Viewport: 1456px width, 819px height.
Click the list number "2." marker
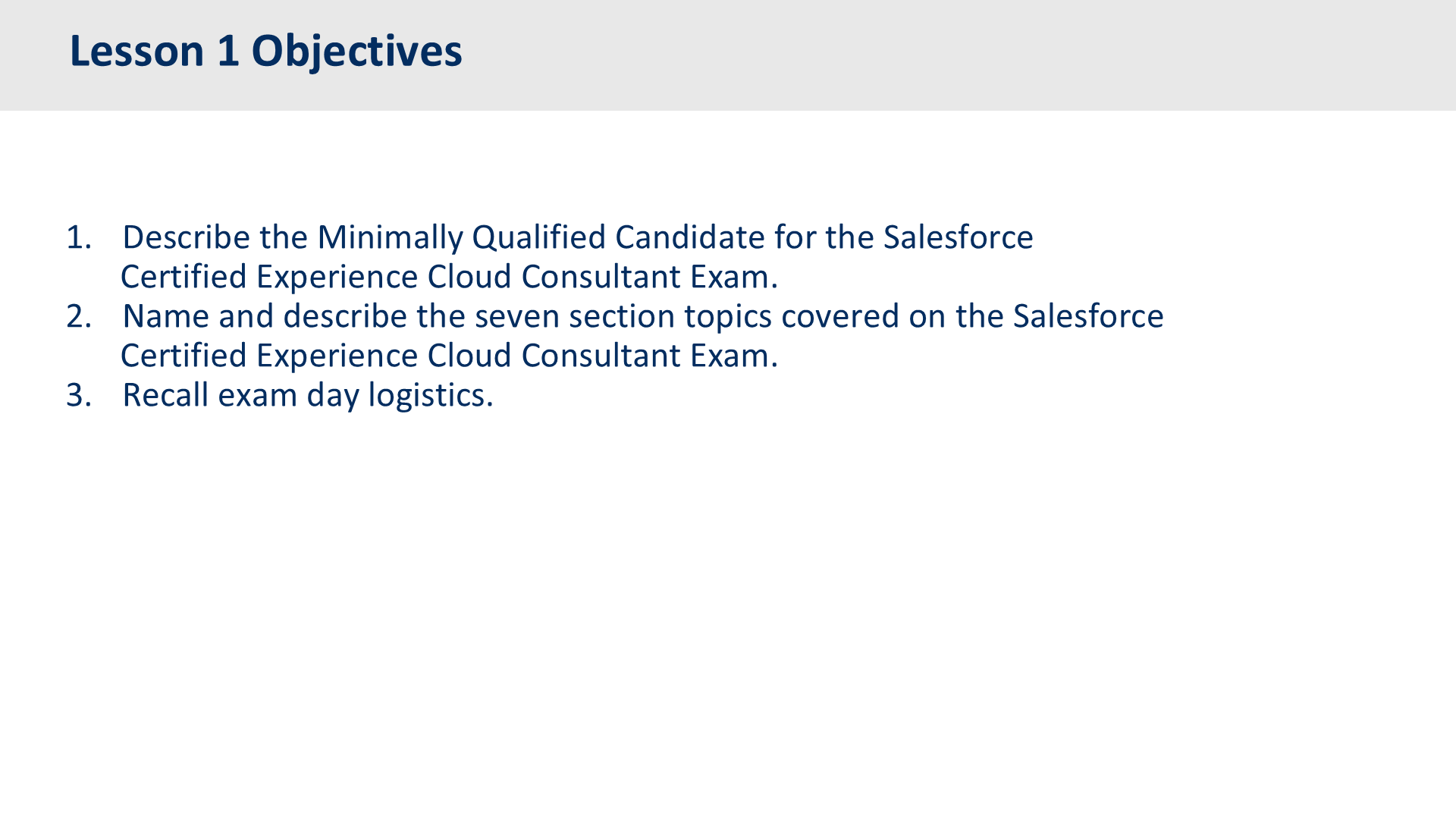pyautogui.click(x=79, y=316)
